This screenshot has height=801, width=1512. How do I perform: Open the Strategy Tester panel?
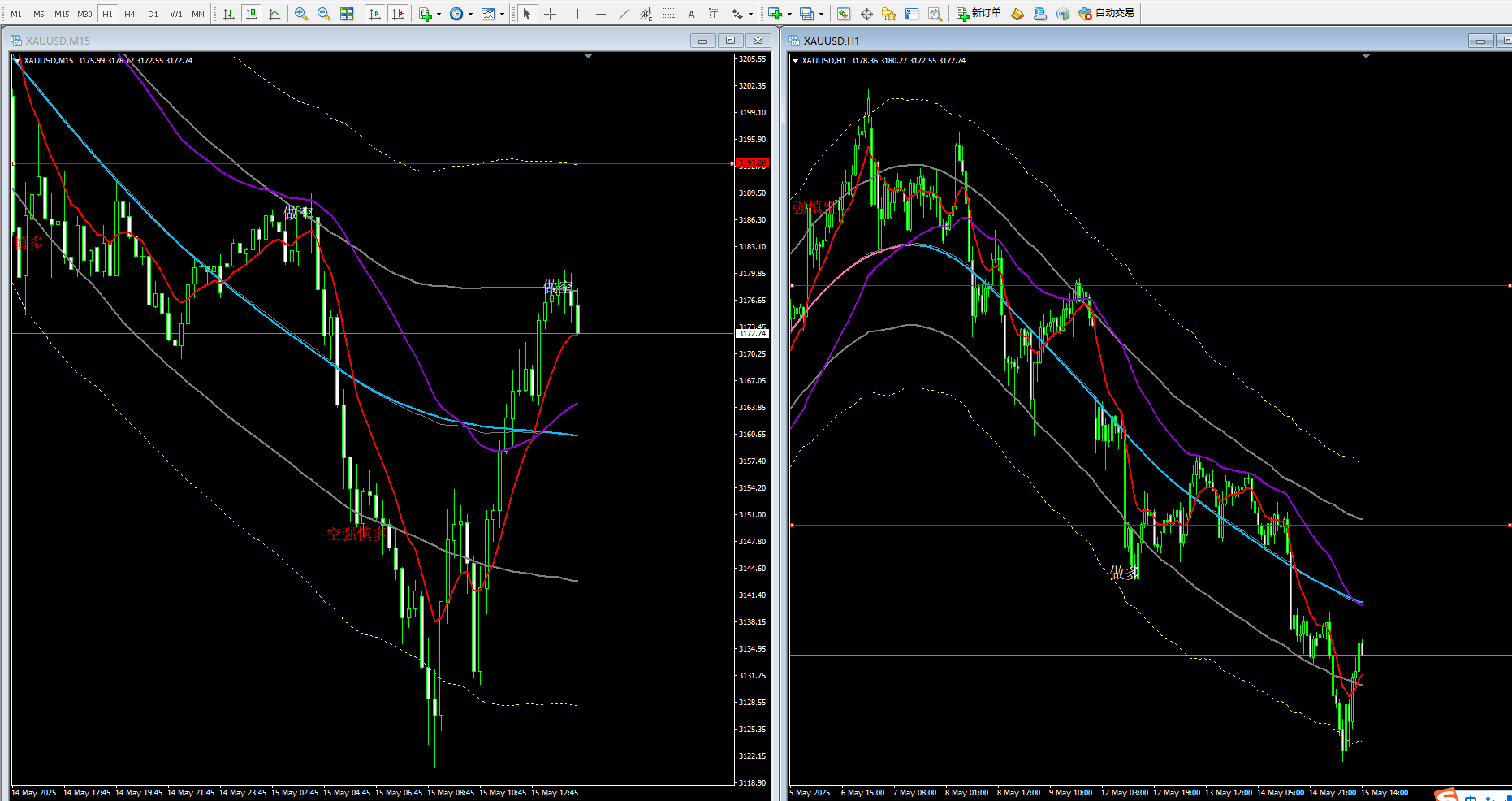(935, 14)
